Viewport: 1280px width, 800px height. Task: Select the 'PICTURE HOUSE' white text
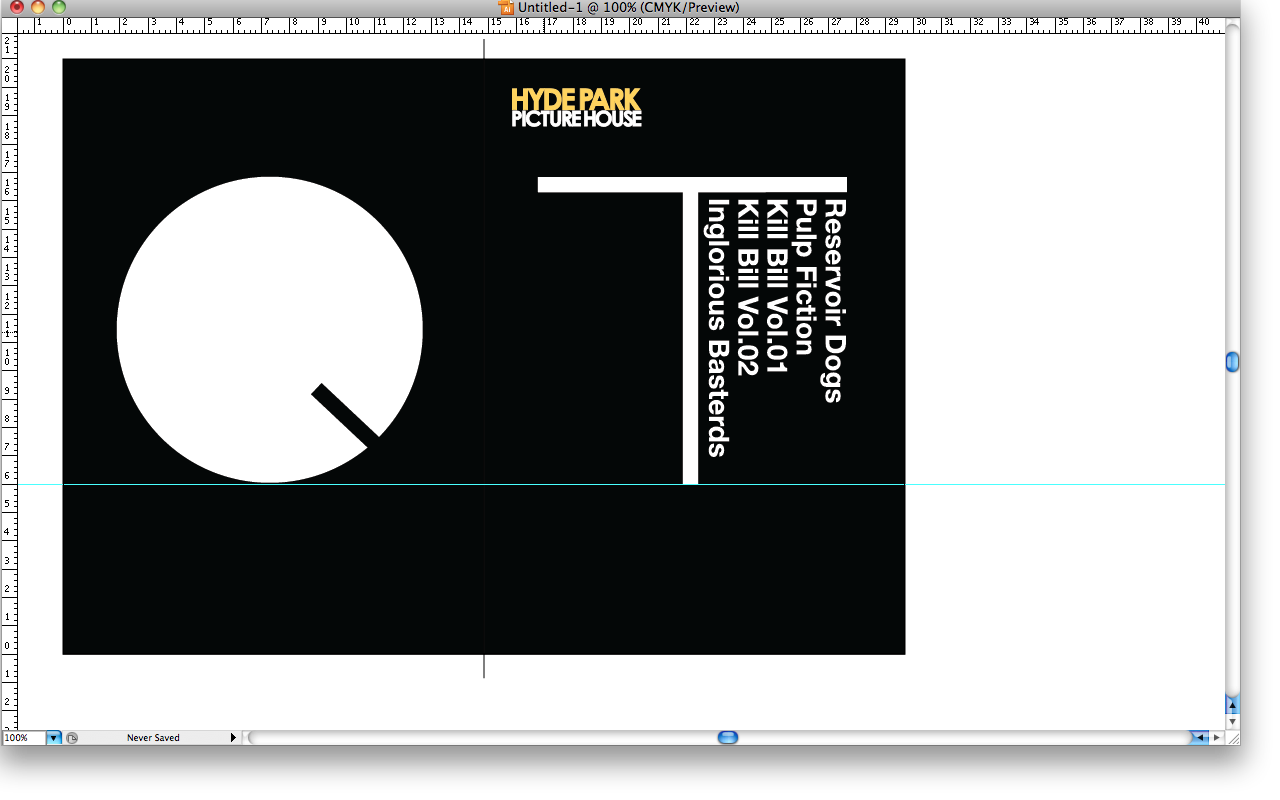click(576, 119)
